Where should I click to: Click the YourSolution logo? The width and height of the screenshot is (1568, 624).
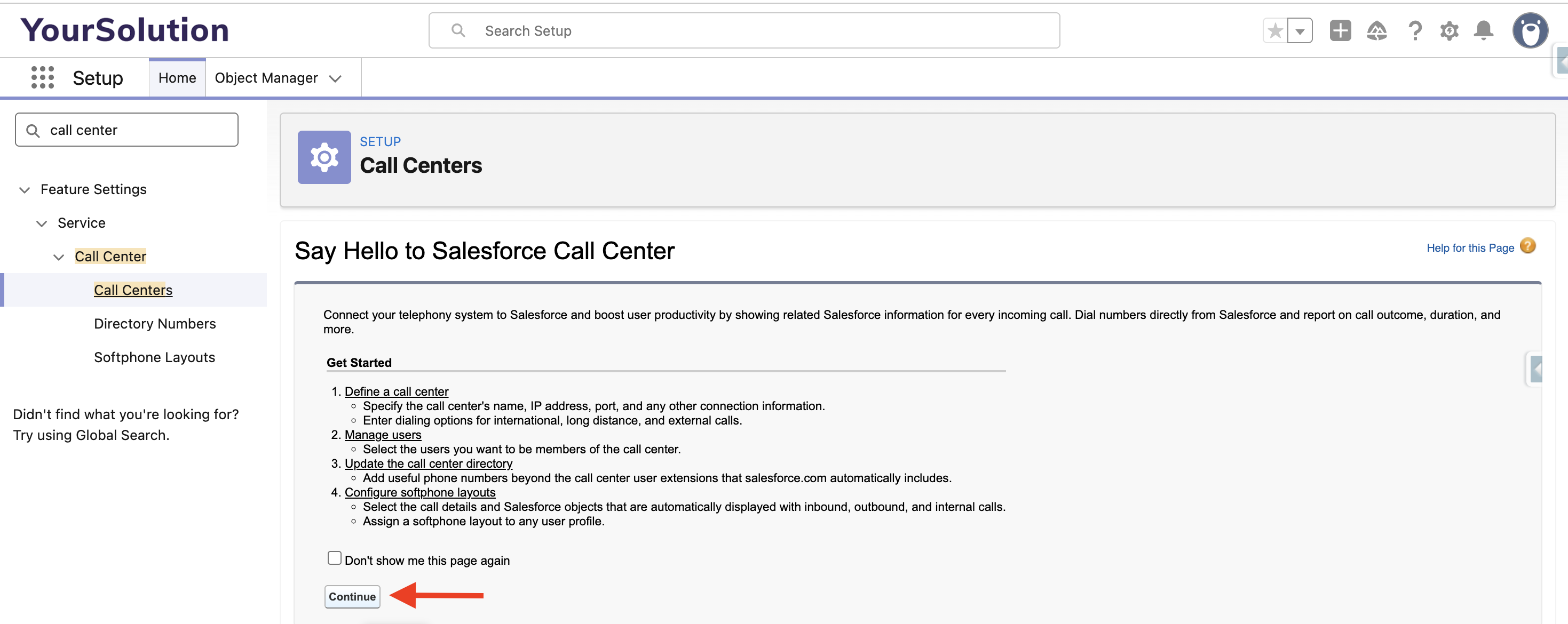point(125,30)
